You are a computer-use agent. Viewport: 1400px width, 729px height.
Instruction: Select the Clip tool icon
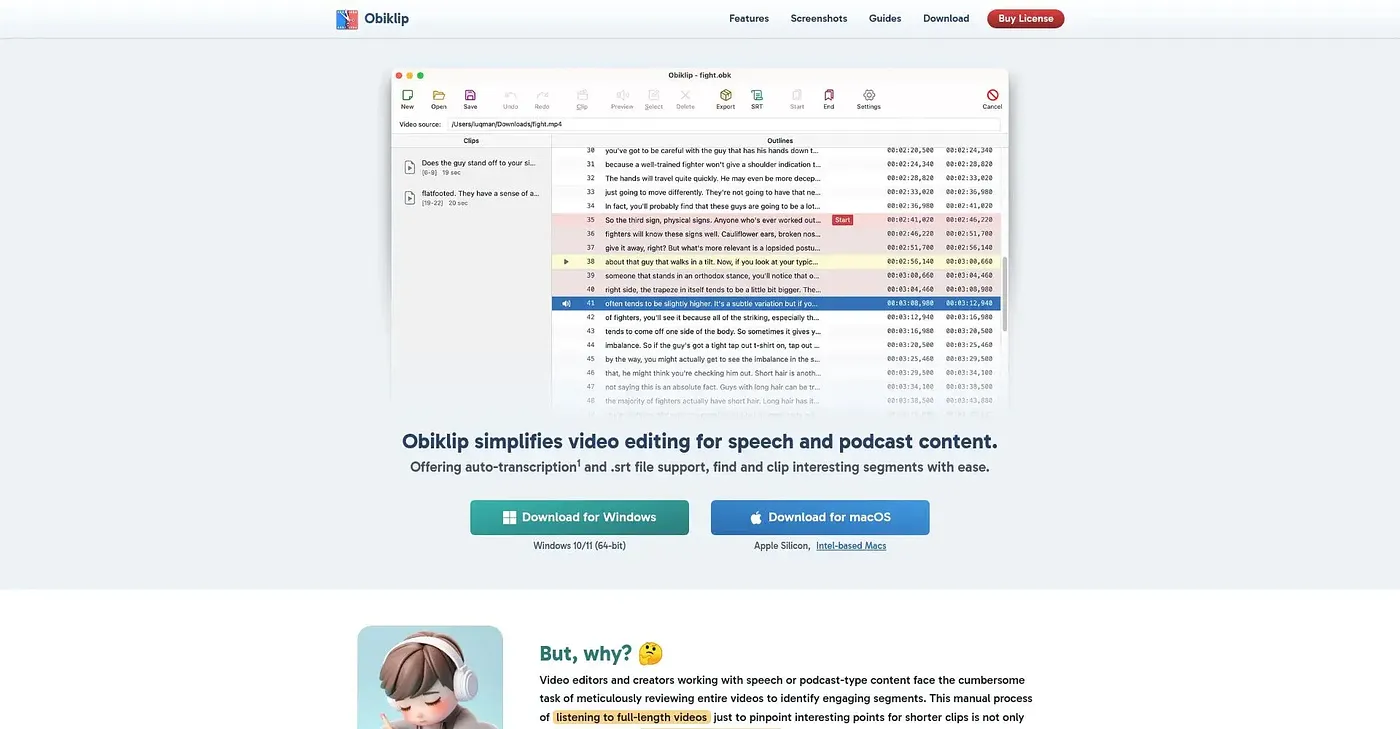tap(582, 95)
